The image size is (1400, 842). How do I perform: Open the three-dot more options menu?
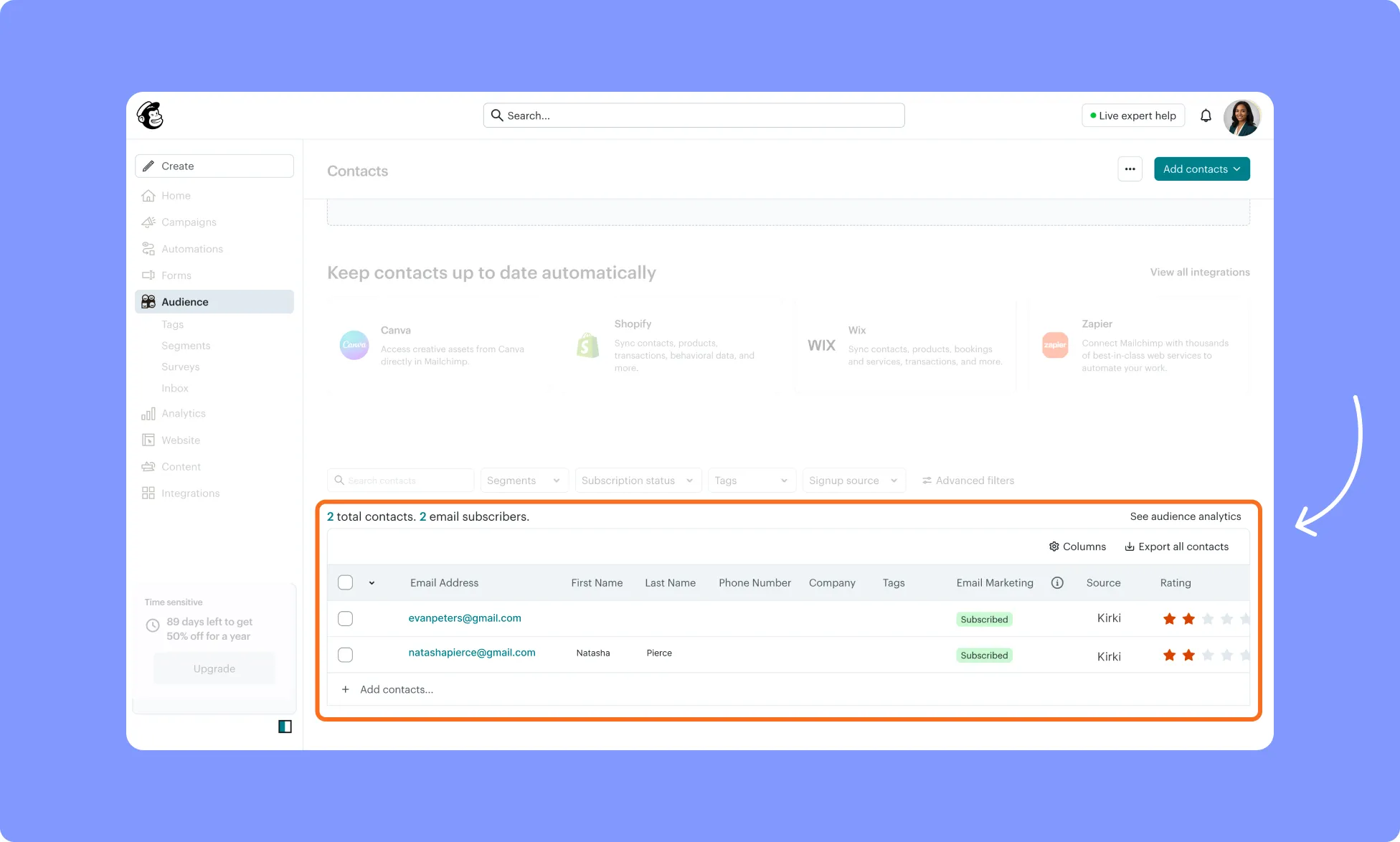click(1130, 169)
